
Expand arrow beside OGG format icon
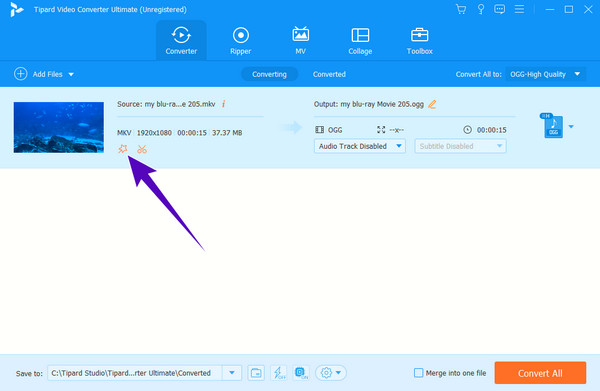[x=571, y=127]
